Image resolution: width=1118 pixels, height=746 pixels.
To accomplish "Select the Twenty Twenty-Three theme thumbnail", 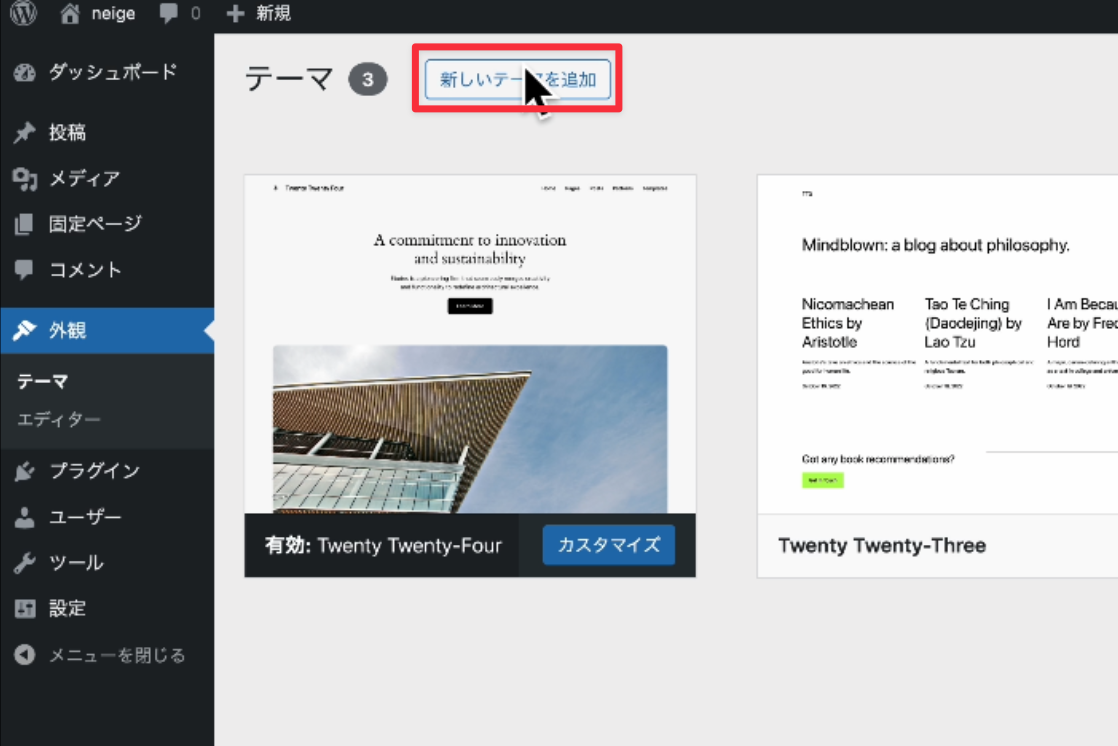I will [x=937, y=345].
